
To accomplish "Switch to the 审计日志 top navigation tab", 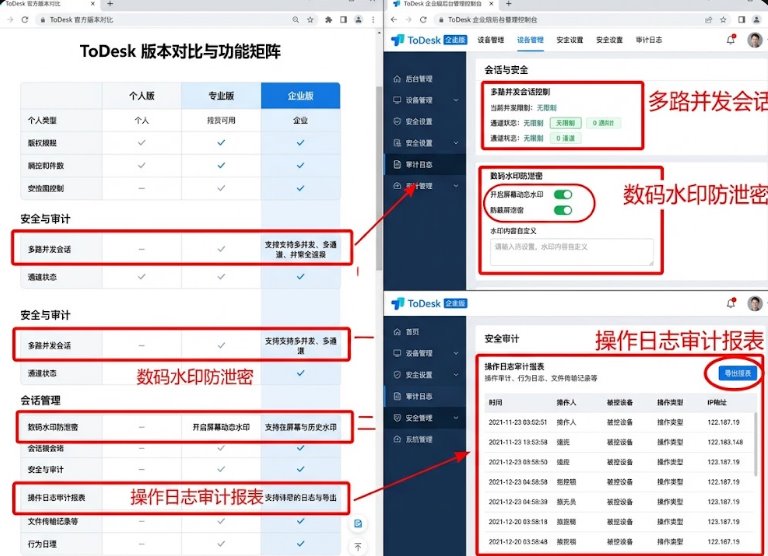I will pos(648,40).
